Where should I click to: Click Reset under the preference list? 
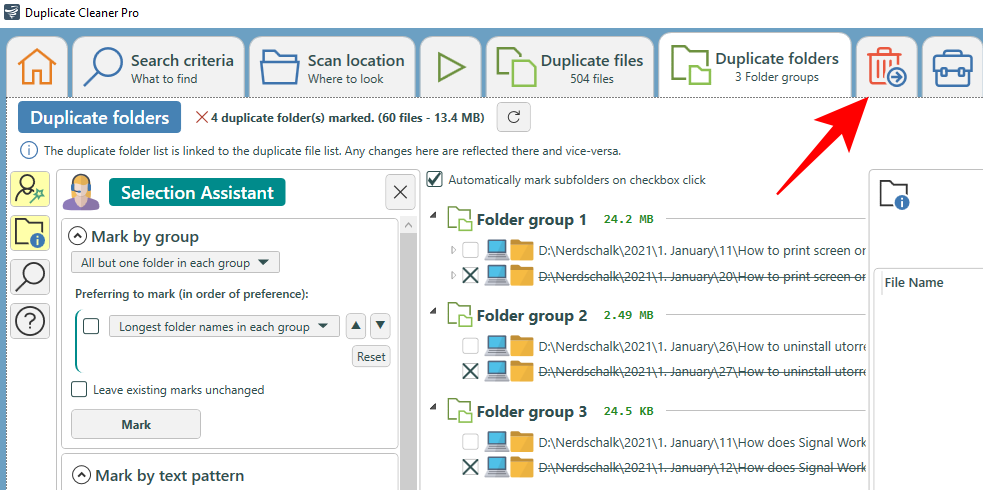click(371, 357)
